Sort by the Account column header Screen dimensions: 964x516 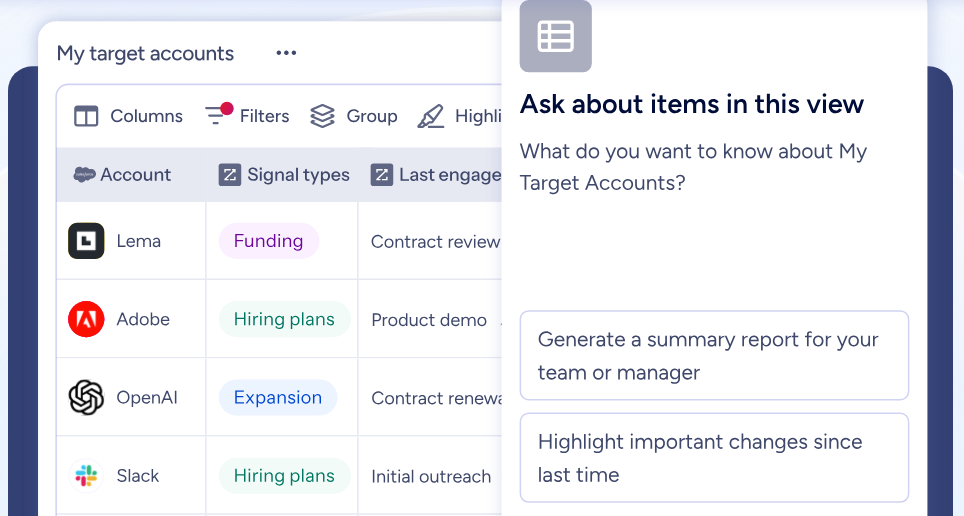coord(131,175)
